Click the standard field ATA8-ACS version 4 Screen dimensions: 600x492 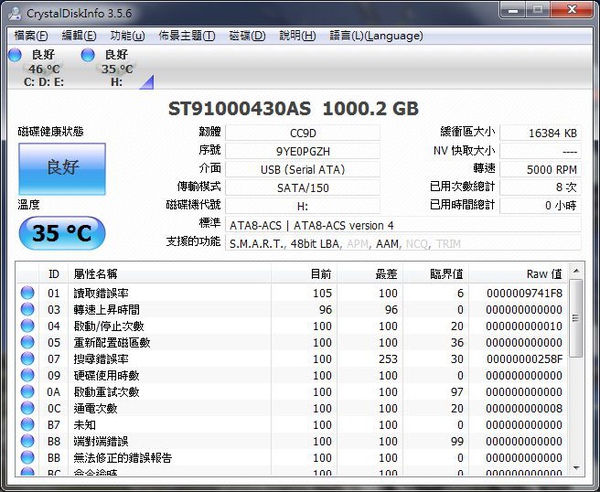tap(403, 225)
